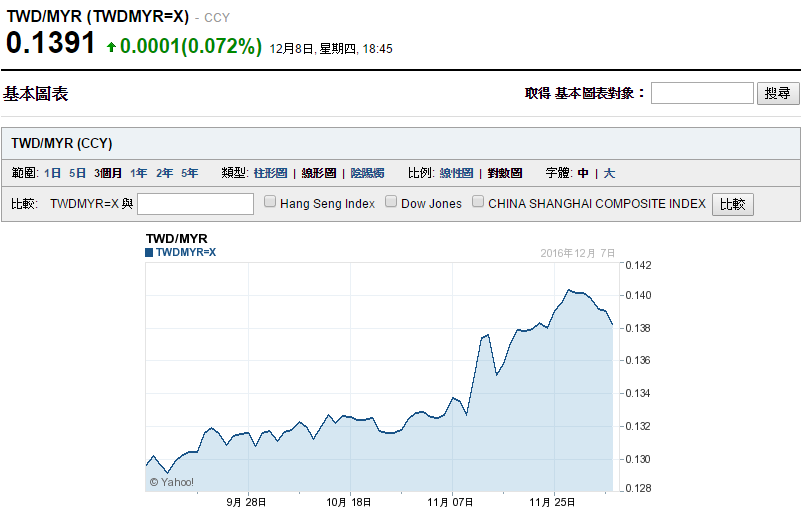Select the 1日 range link
This screenshot has height=520, width=810.
[x=52, y=173]
